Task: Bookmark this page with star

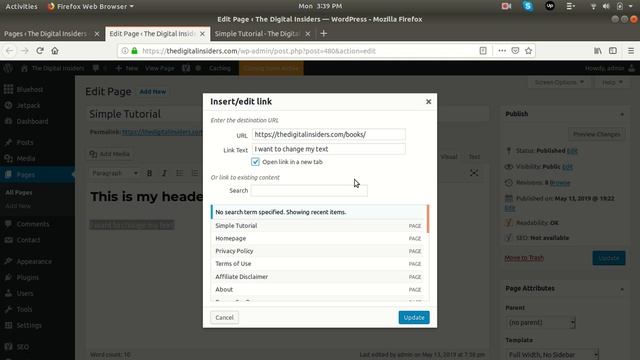Action: pos(529,51)
